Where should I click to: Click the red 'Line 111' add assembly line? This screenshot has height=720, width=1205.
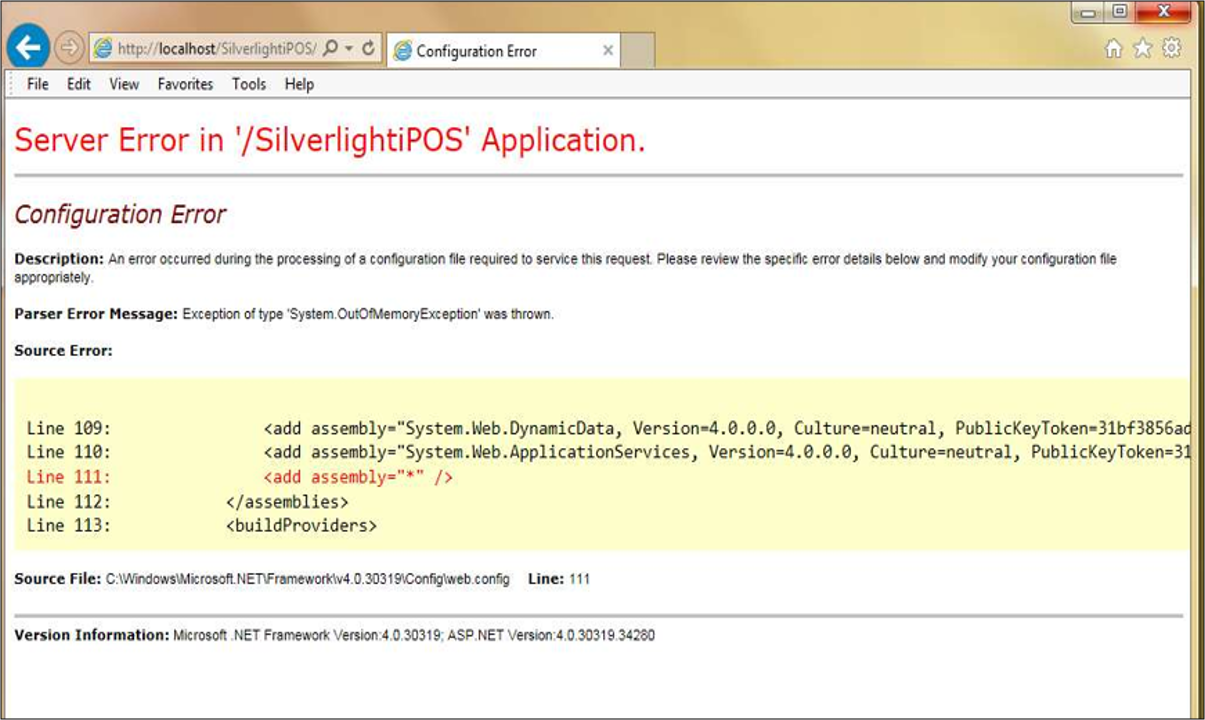[x=240, y=477]
